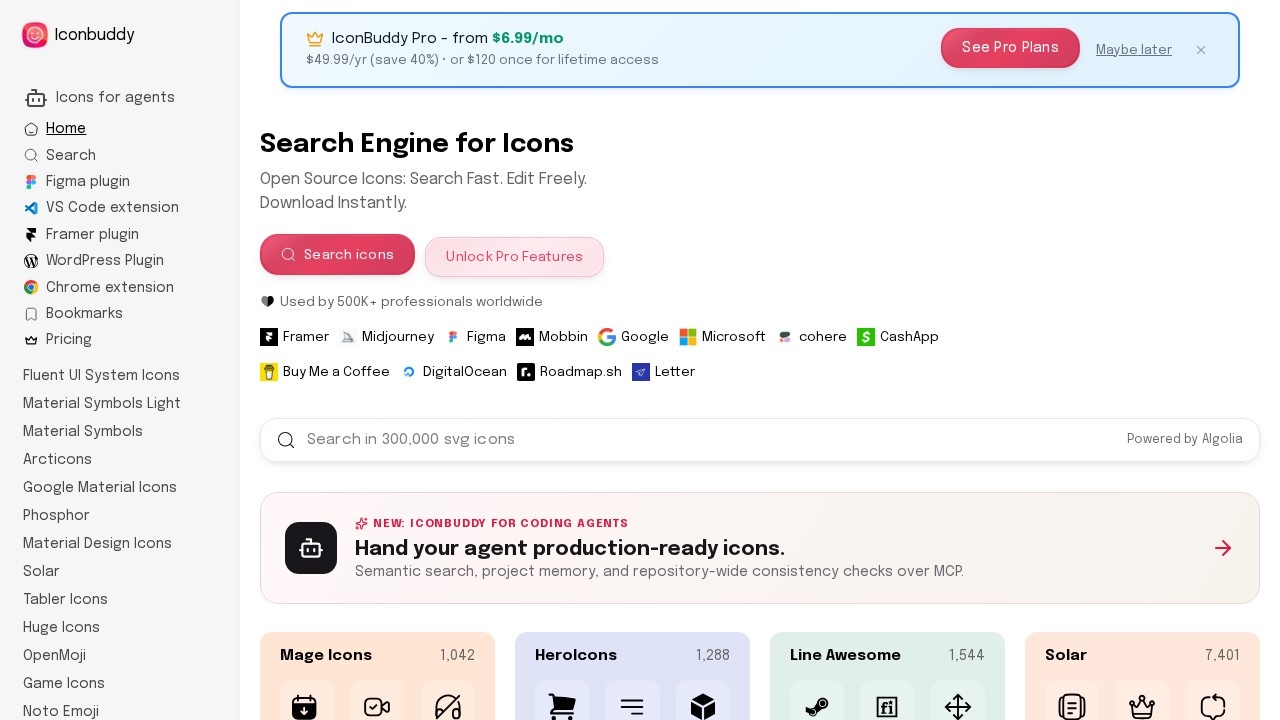Click the Home house icon in sidebar

[31, 129]
